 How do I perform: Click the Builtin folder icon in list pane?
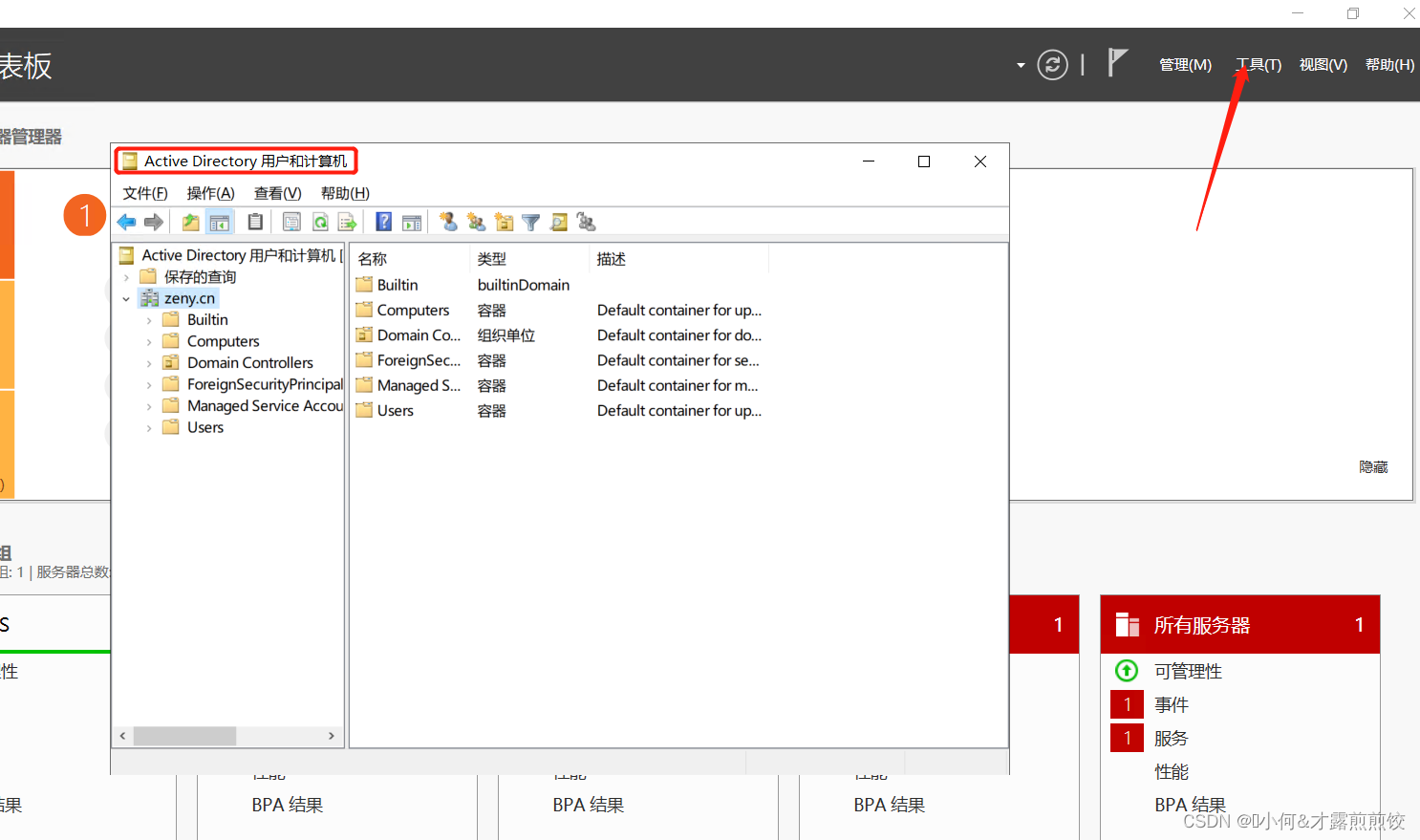[x=364, y=285]
